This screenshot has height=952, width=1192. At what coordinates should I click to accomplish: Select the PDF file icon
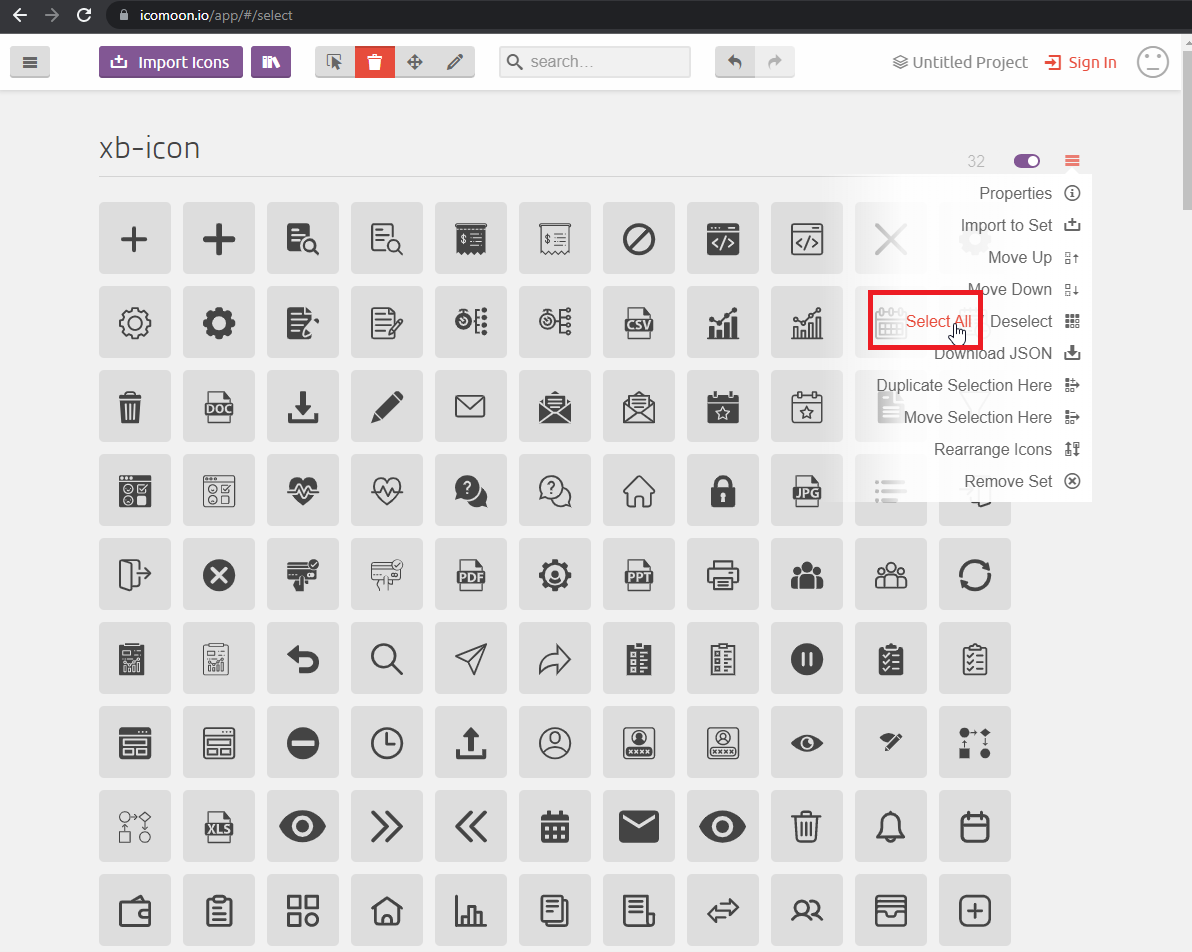click(x=471, y=574)
